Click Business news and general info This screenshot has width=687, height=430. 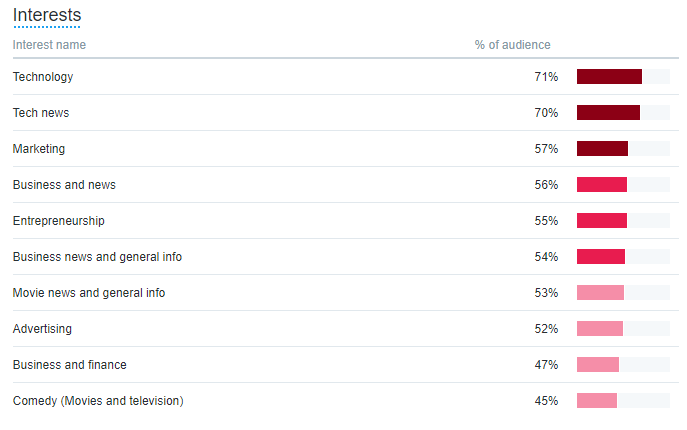click(97, 257)
